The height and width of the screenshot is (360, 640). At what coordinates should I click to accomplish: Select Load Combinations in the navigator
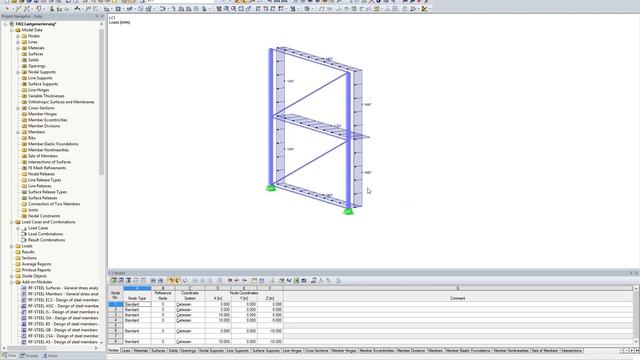[45, 234]
